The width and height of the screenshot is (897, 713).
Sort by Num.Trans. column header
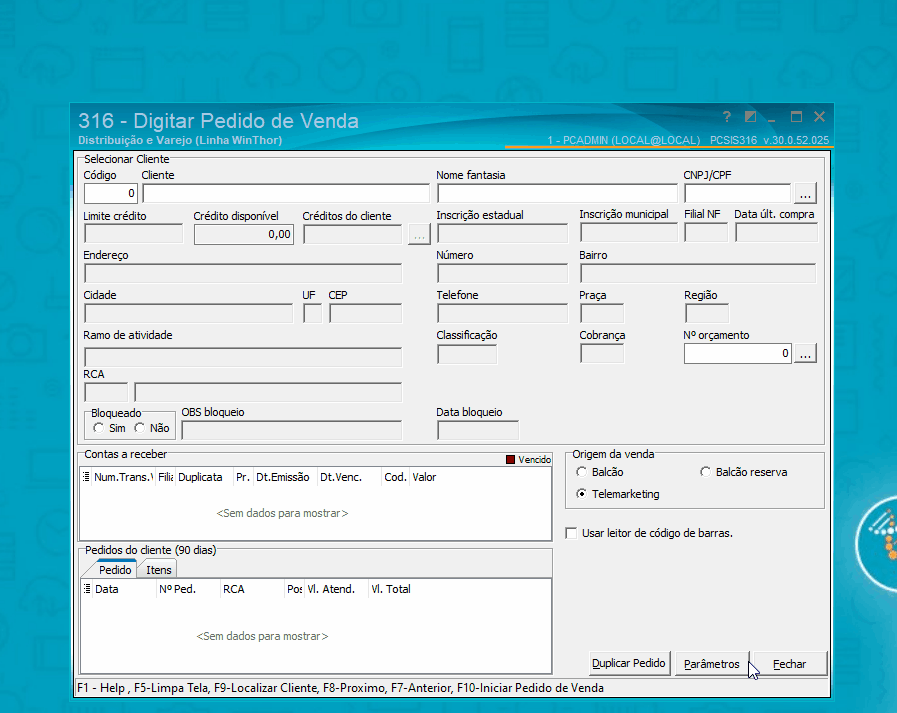(x=124, y=477)
